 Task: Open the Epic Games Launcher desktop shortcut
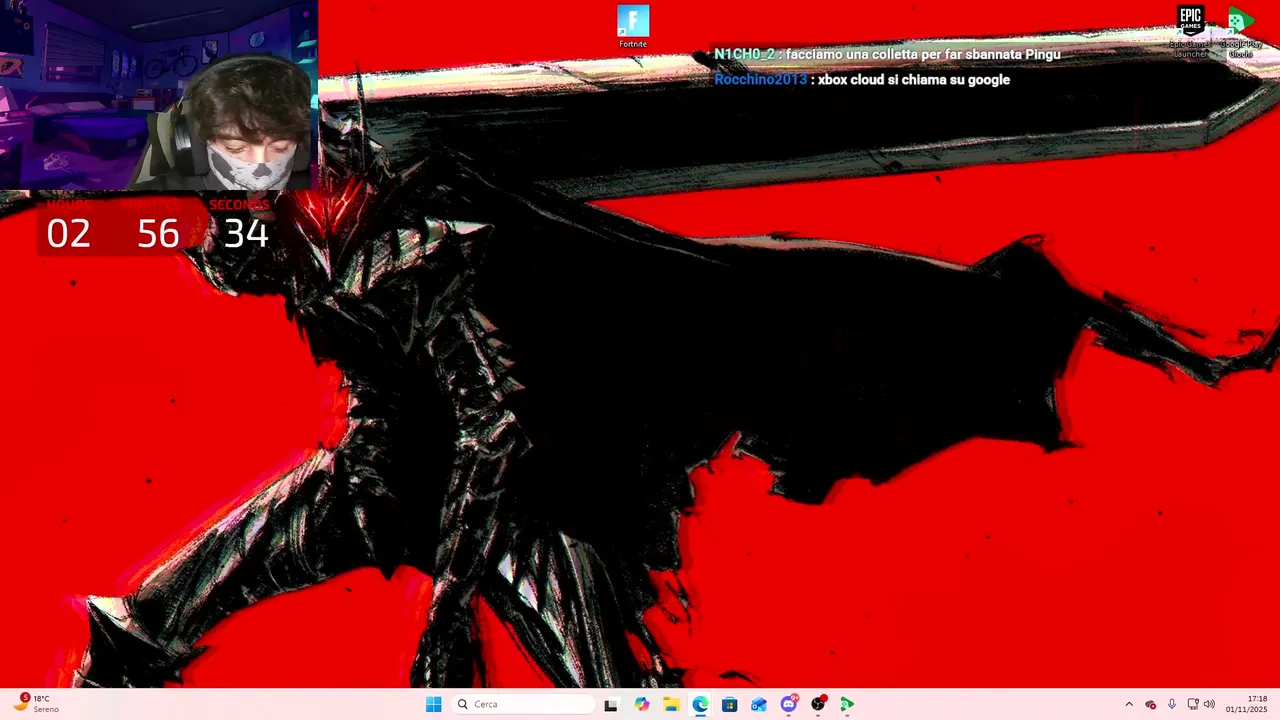pyautogui.click(x=1190, y=32)
